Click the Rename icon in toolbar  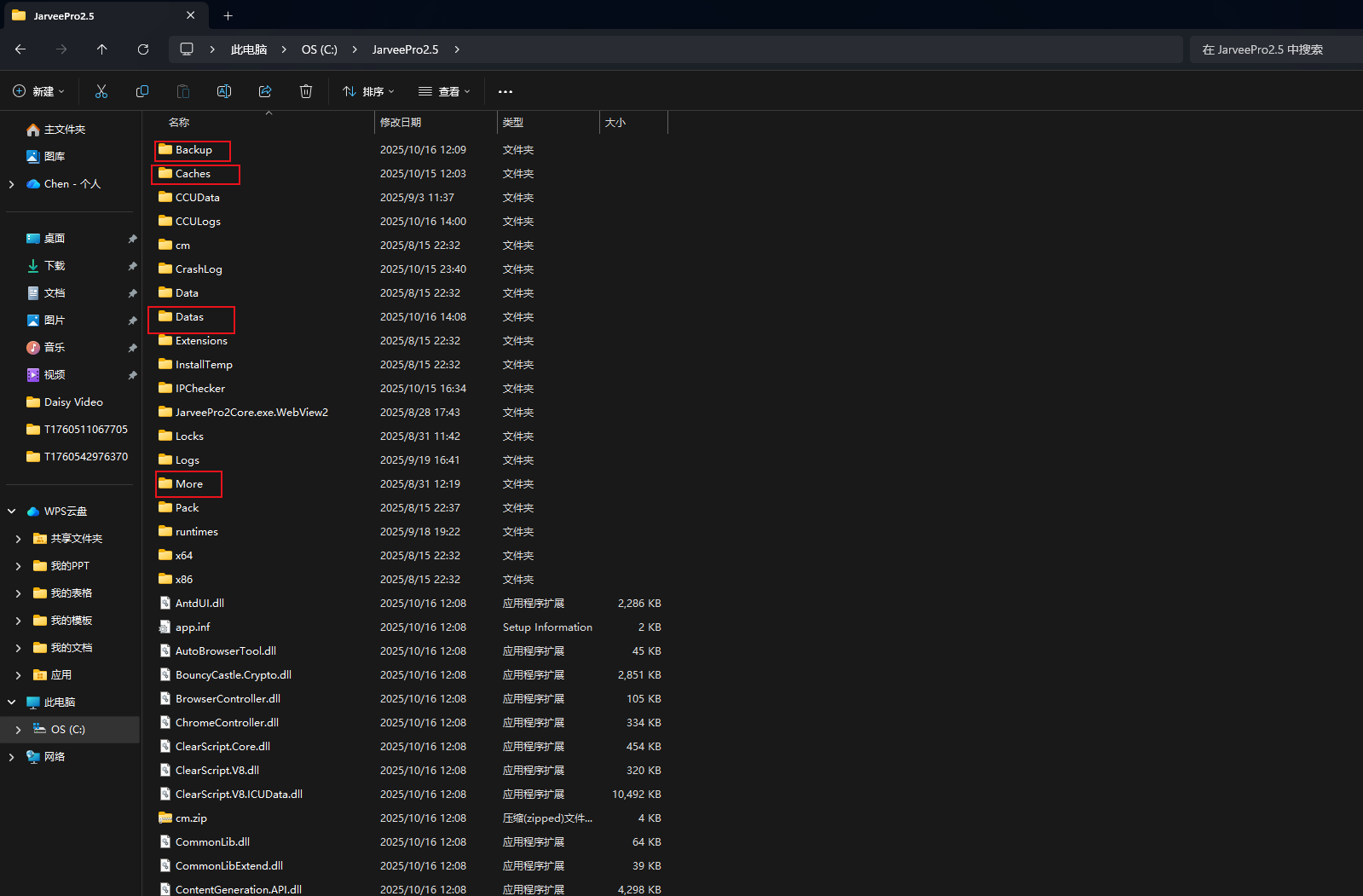point(224,91)
